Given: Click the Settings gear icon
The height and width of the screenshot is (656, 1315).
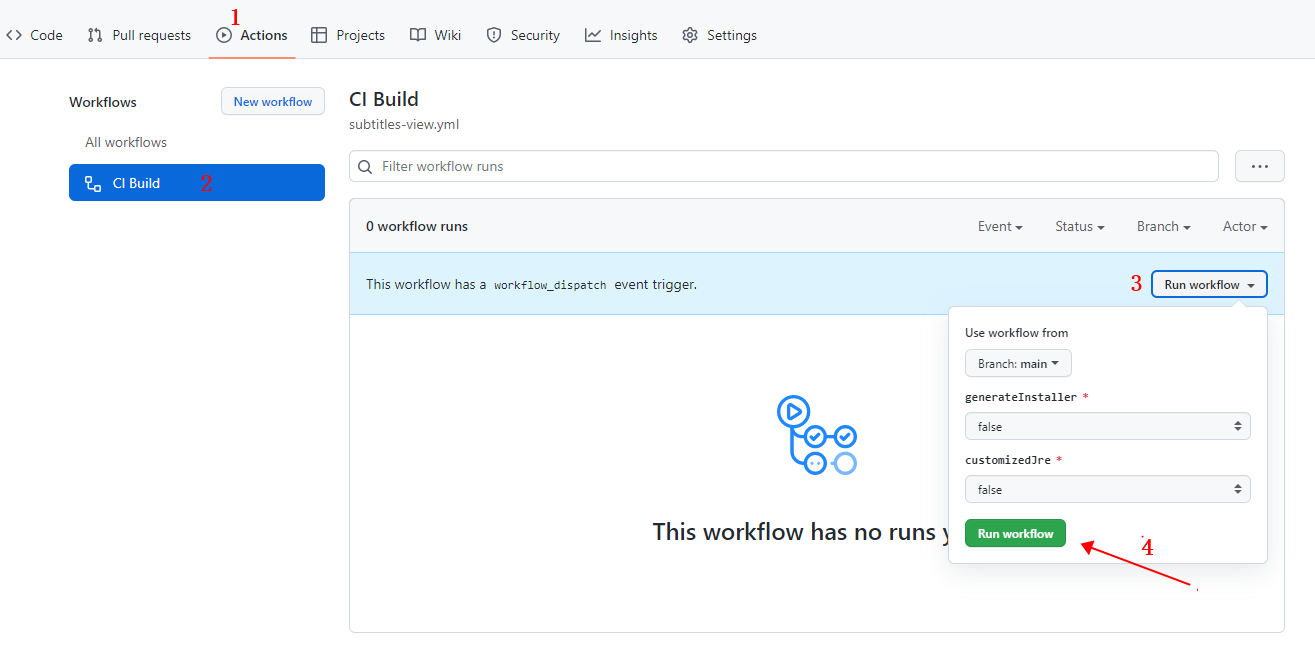Looking at the screenshot, I should 690,35.
